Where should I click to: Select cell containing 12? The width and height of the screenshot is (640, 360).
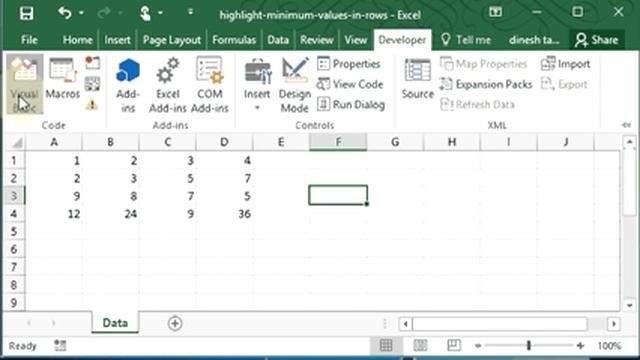(x=53, y=214)
